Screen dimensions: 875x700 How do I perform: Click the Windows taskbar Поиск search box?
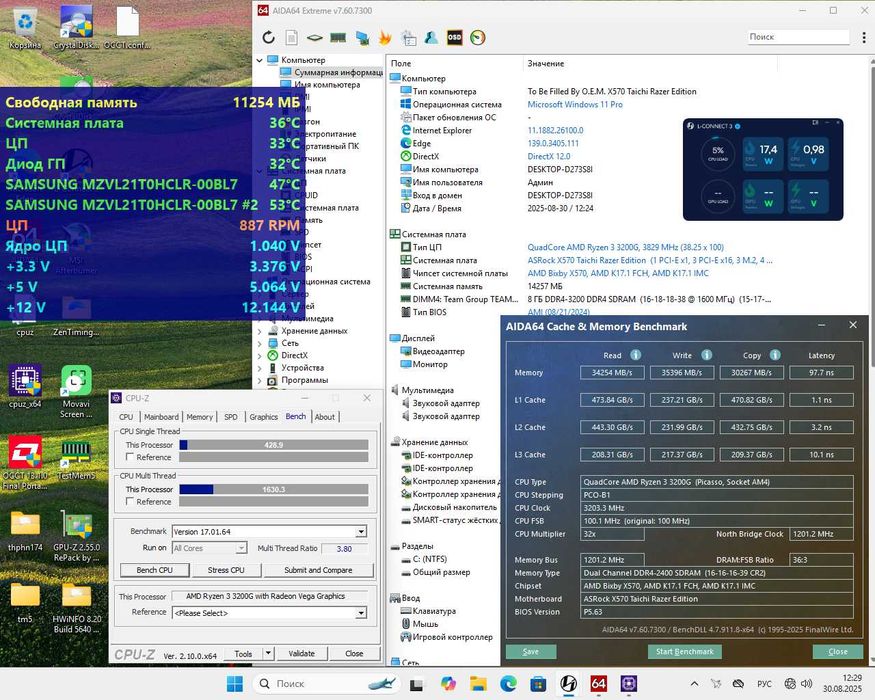pyautogui.click(x=328, y=683)
